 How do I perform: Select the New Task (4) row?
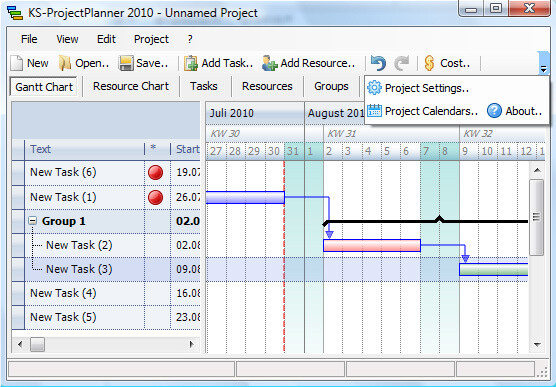coord(106,294)
